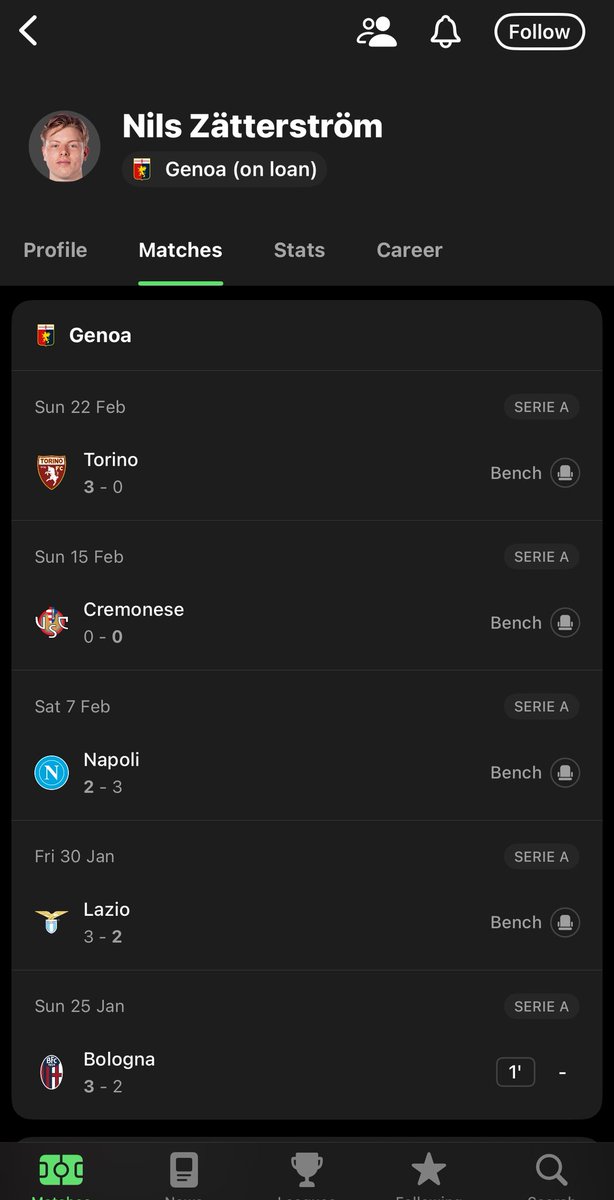The width and height of the screenshot is (614, 1200).
Task: Switch to the Career tab
Action: 409,250
